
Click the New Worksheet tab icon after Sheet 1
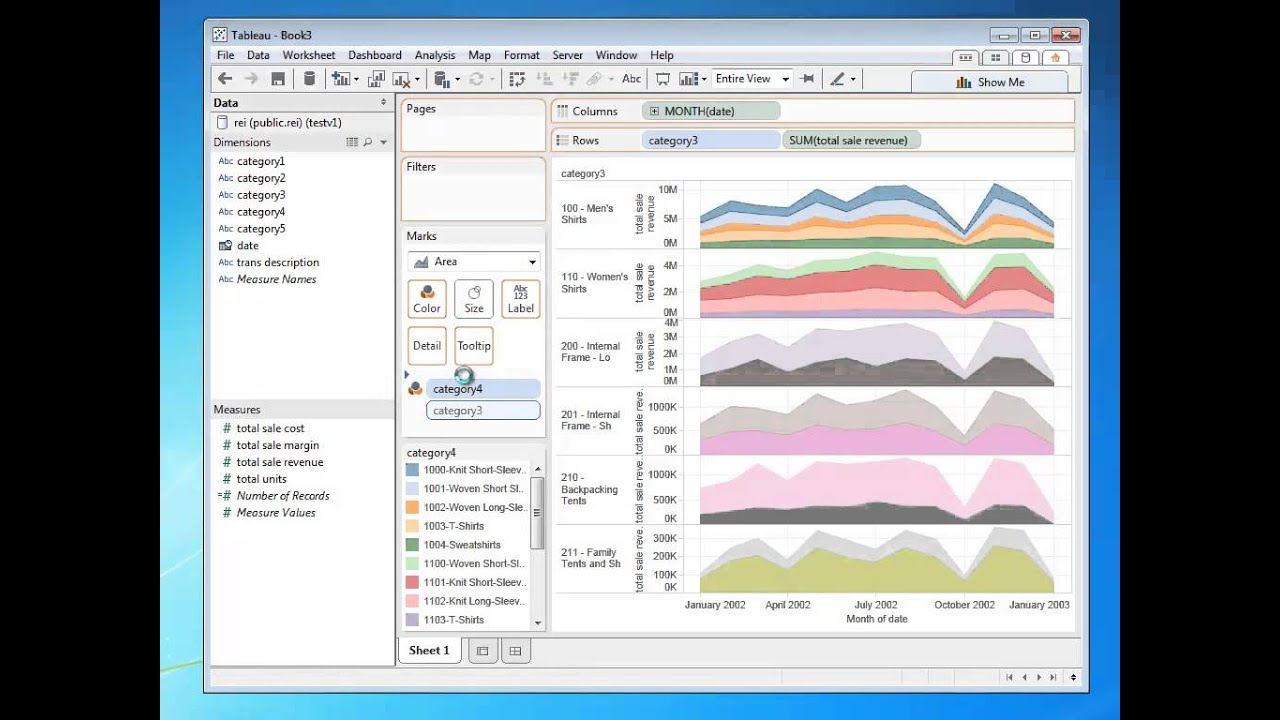point(482,651)
